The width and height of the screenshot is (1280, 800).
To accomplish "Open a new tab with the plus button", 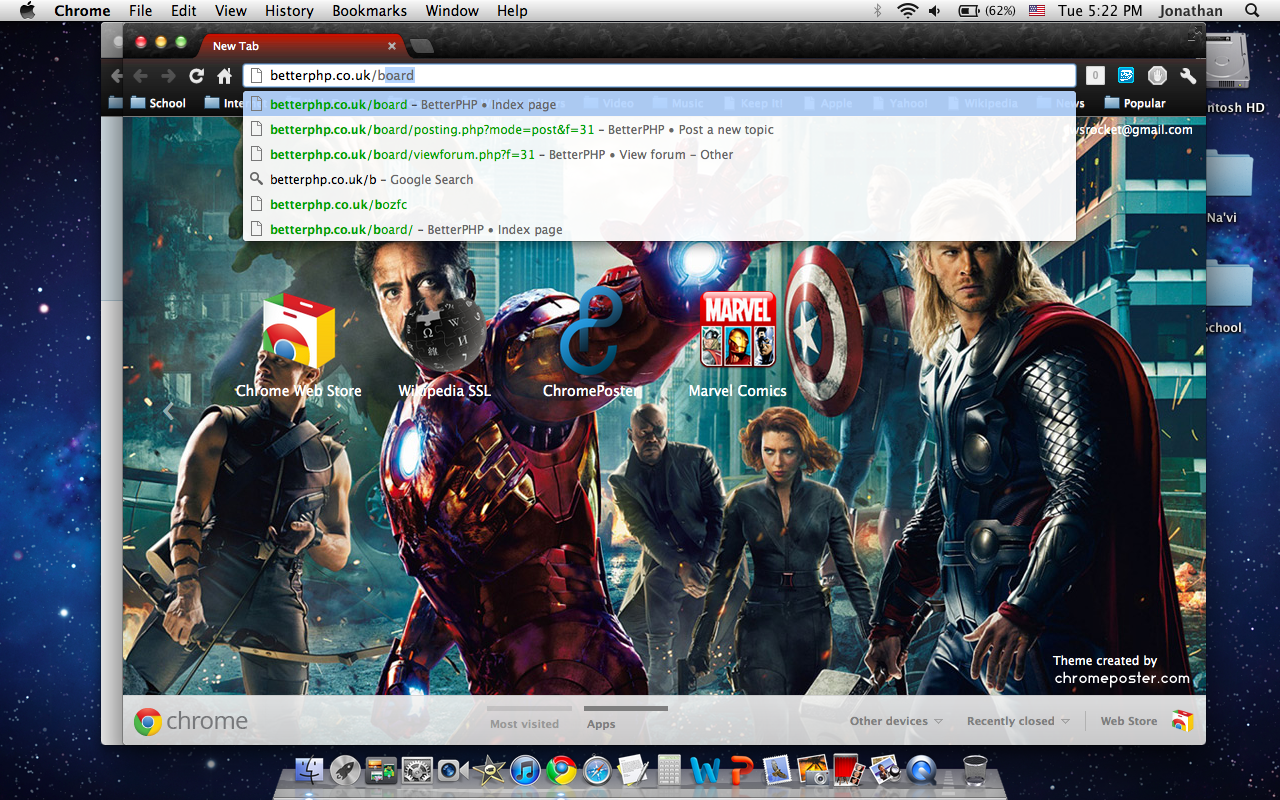I will [x=422, y=46].
